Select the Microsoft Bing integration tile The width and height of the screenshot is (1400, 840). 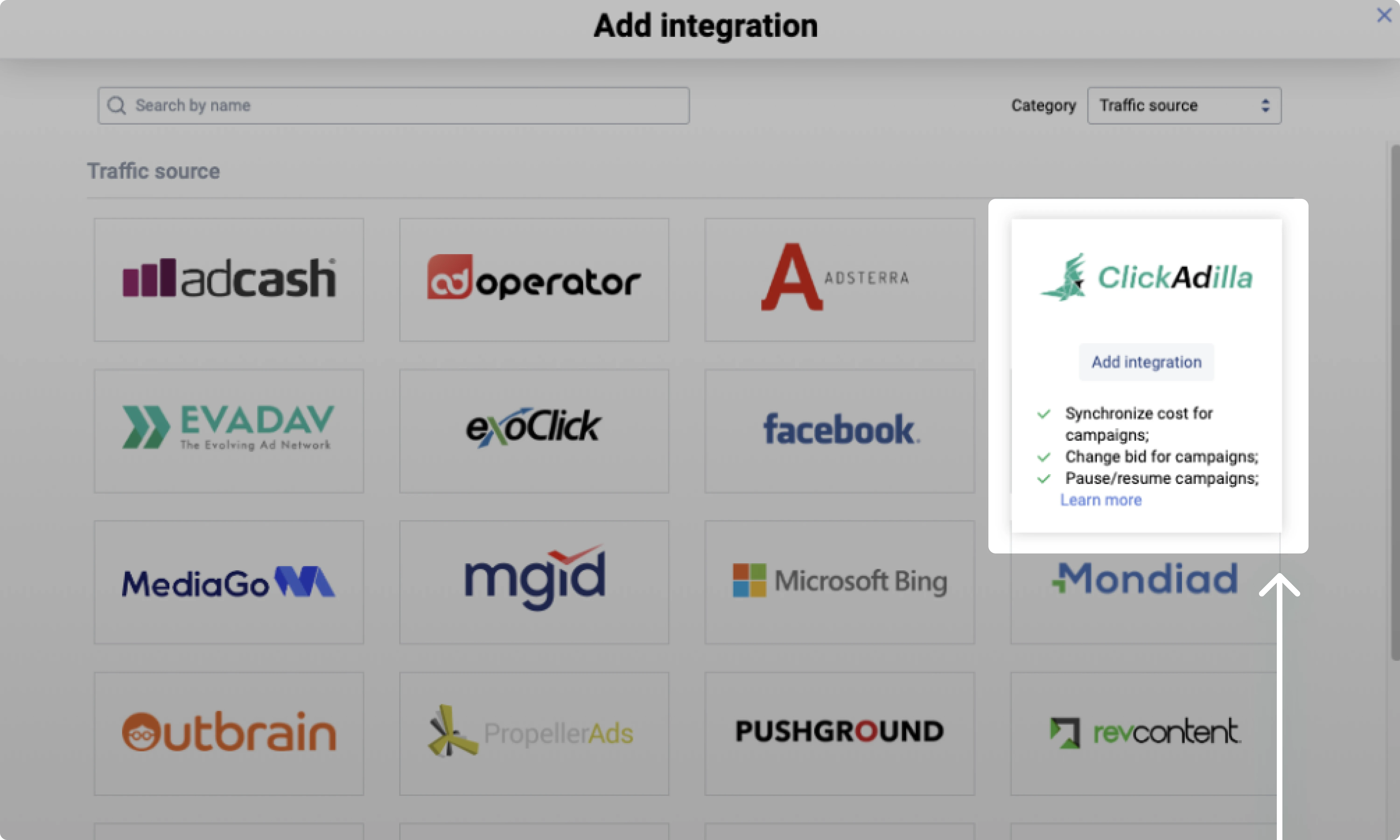click(839, 582)
